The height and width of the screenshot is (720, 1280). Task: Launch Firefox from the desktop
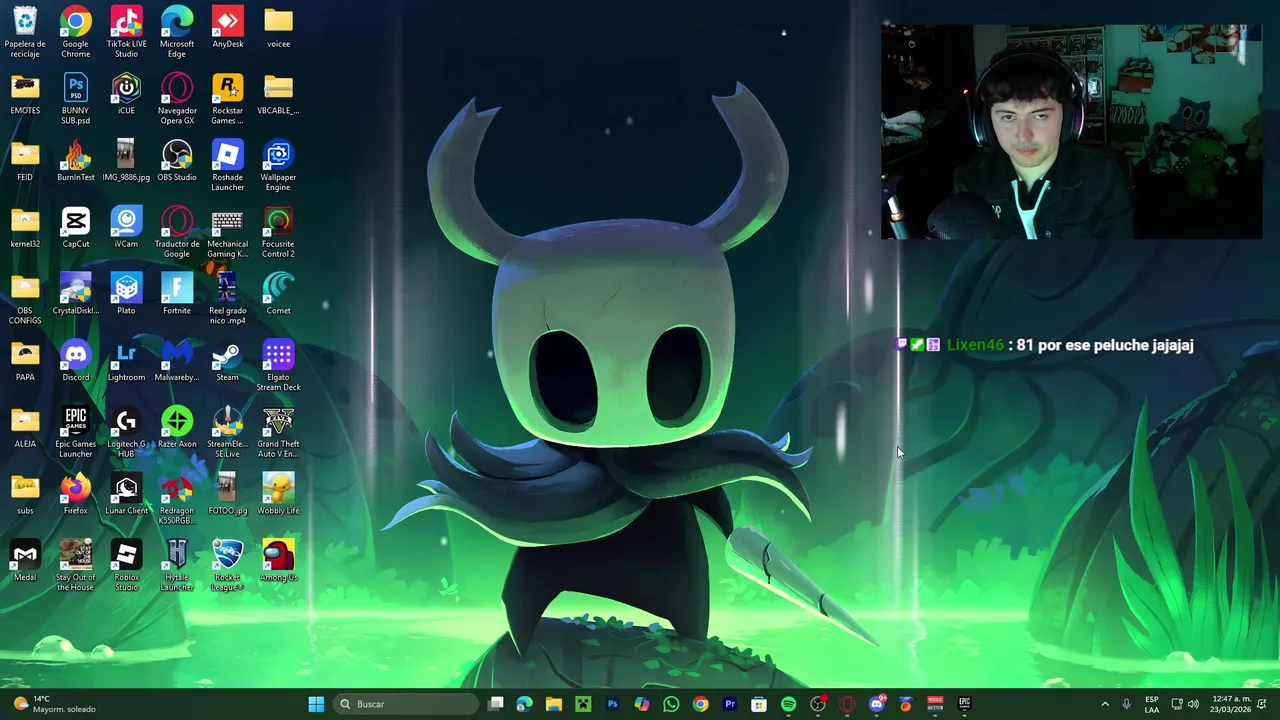pyautogui.click(x=76, y=495)
